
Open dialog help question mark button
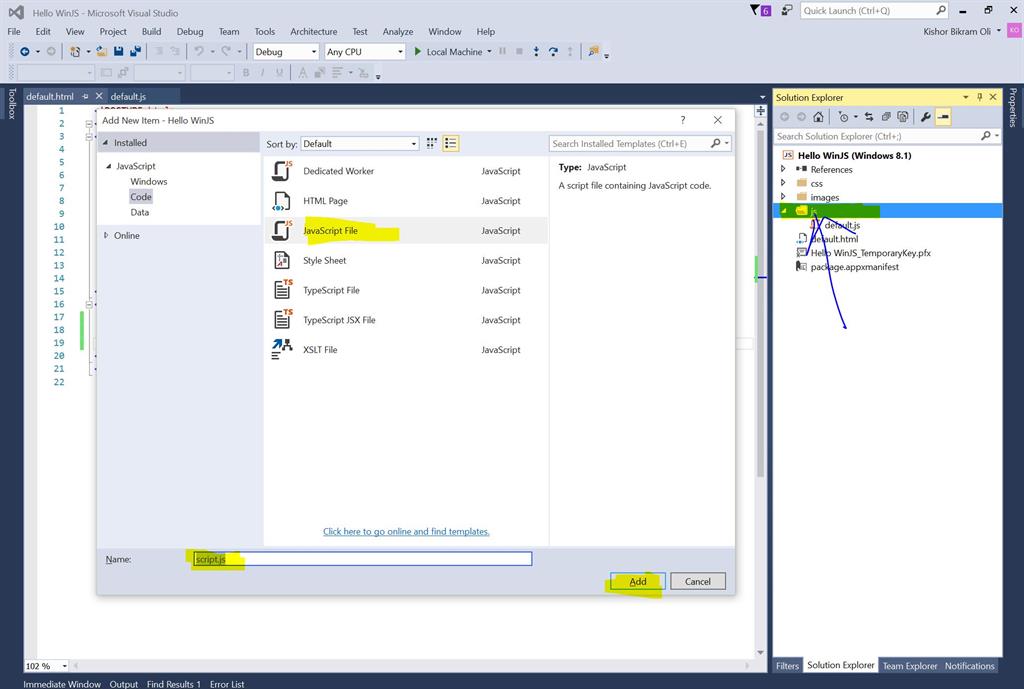pos(683,120)
